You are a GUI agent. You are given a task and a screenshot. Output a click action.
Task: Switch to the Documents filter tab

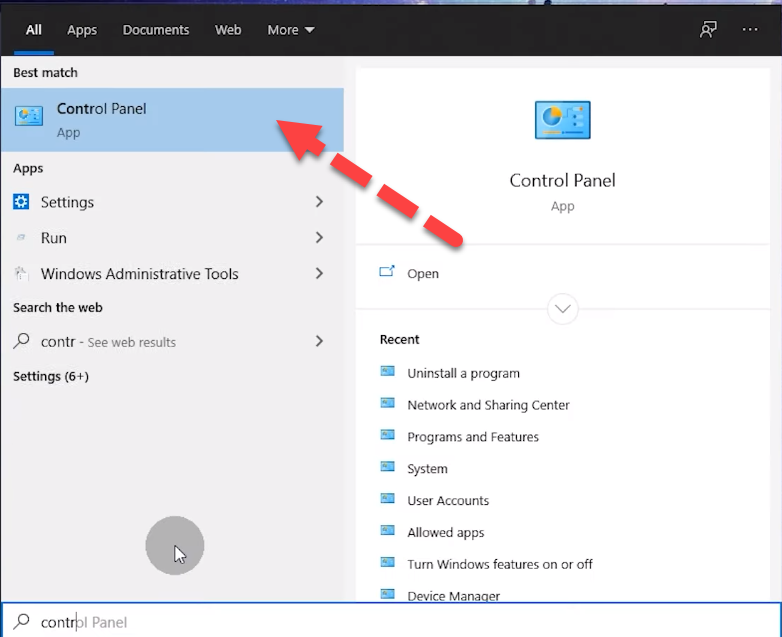(x=156, y=30)
